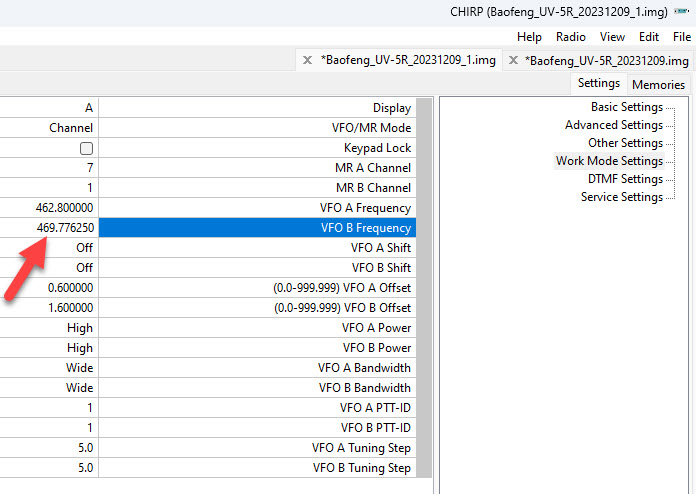Click the CHIRP app icon in title bar
Screen dimensions: 696x494
pos(681,11)
